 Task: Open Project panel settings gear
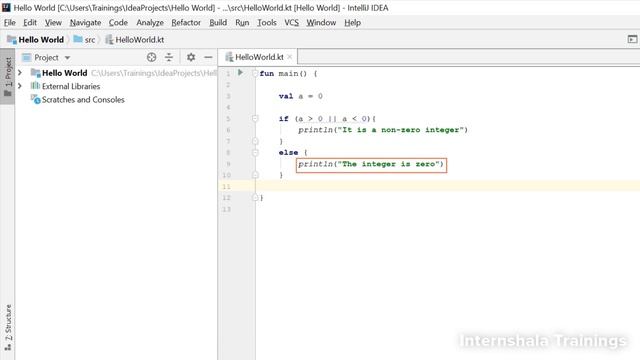191,58
